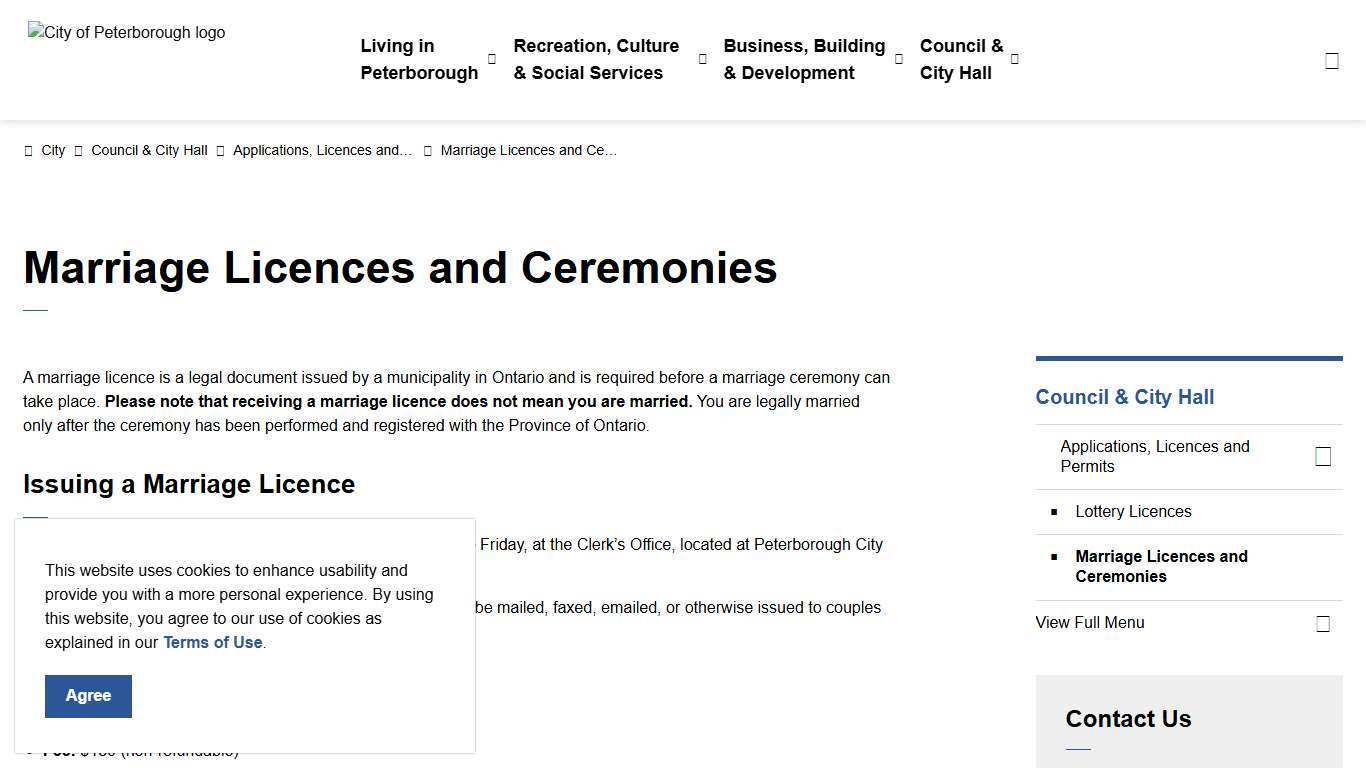This screenshot has width=1366, height=768.
Task: Open the search icon in the header
Action: click(1331, 59)
